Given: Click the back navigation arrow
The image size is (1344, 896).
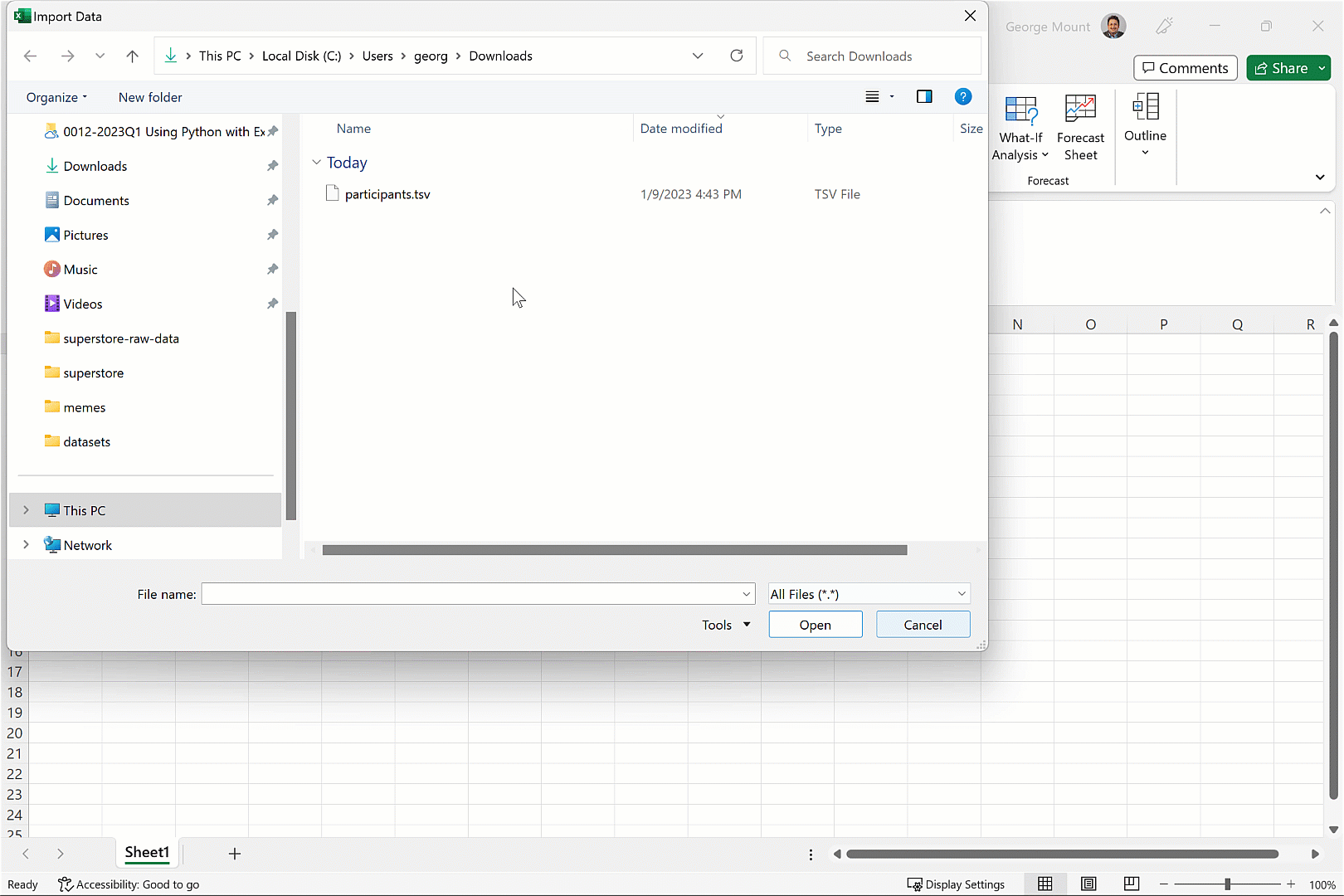Looking at the screenshot, I should [x=30, y=56].
